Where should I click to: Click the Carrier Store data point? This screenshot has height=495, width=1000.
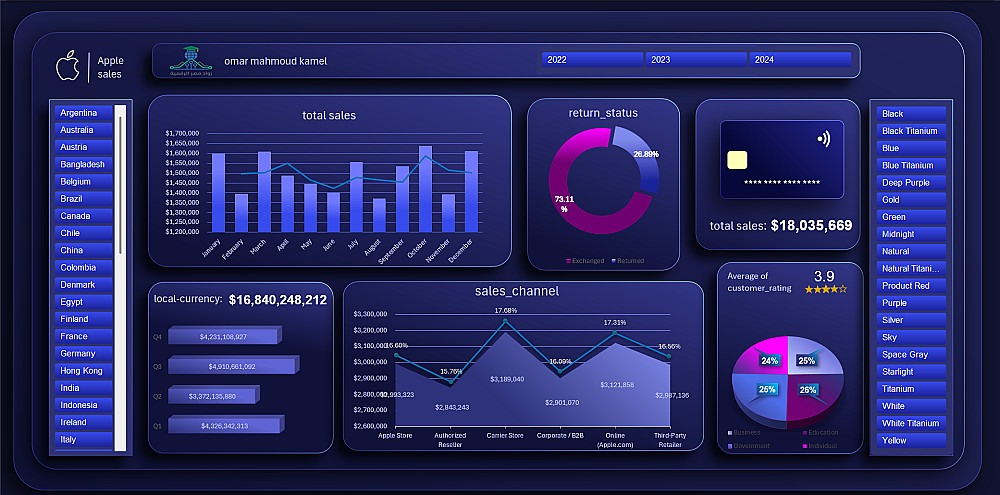[x=506, y=321]
